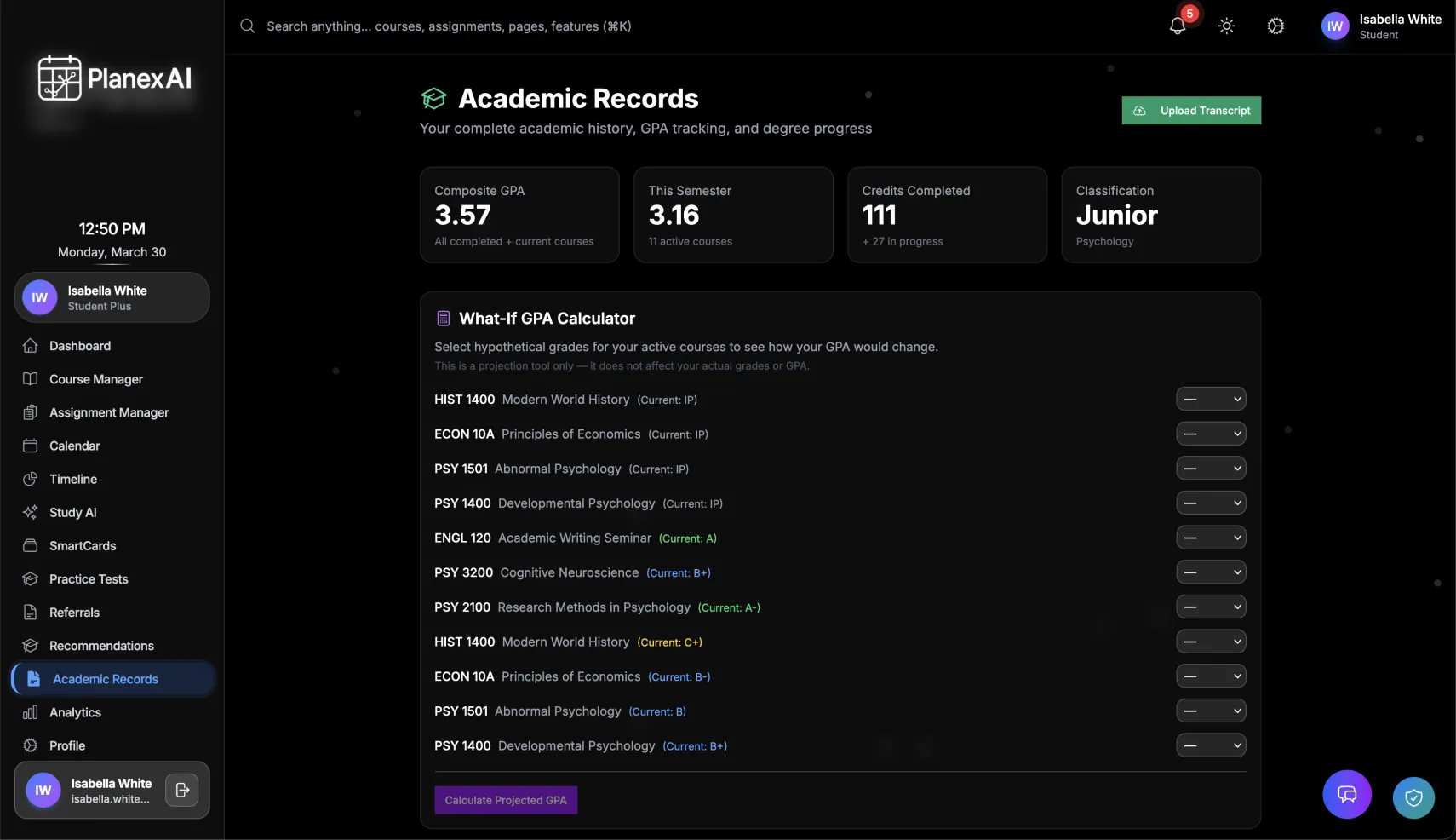
Task: Click the Dashboard home icon
Action: click(31, 346)
